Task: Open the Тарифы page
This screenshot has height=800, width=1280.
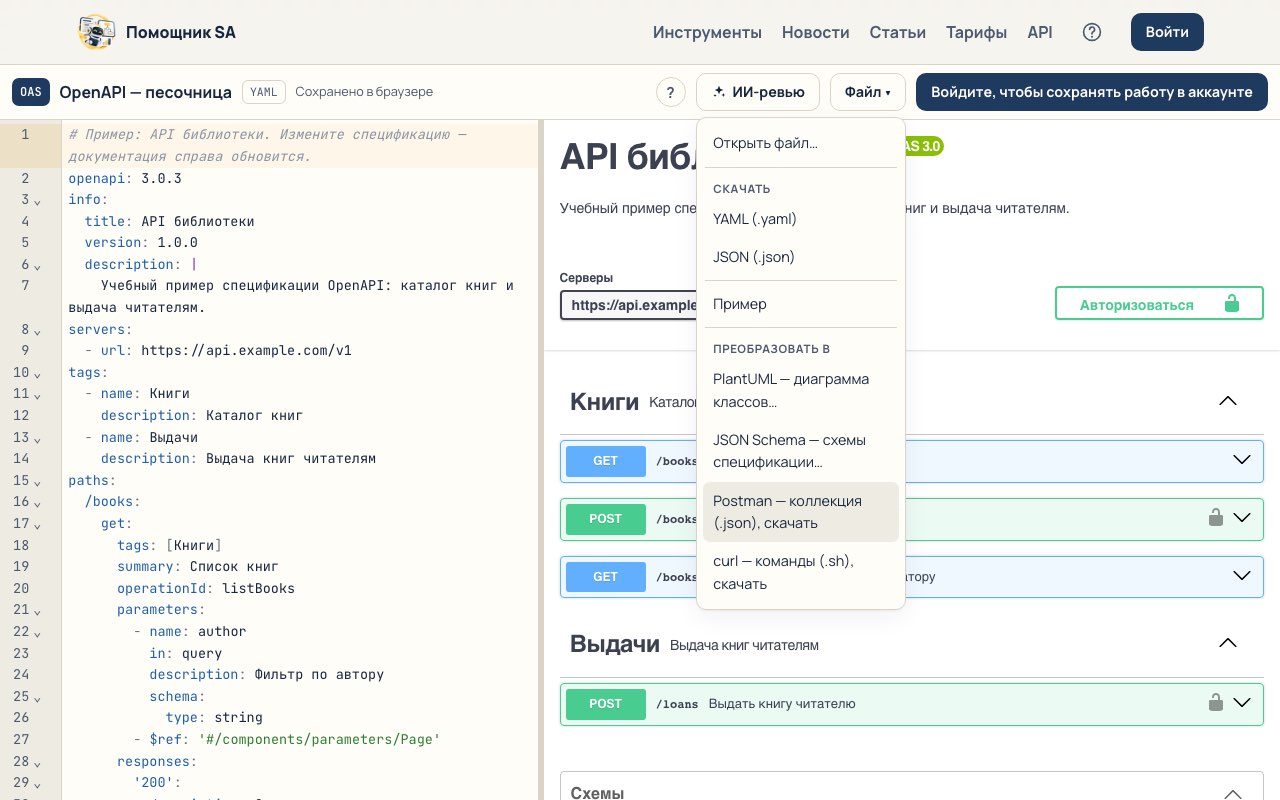Action: click(977, 32)
